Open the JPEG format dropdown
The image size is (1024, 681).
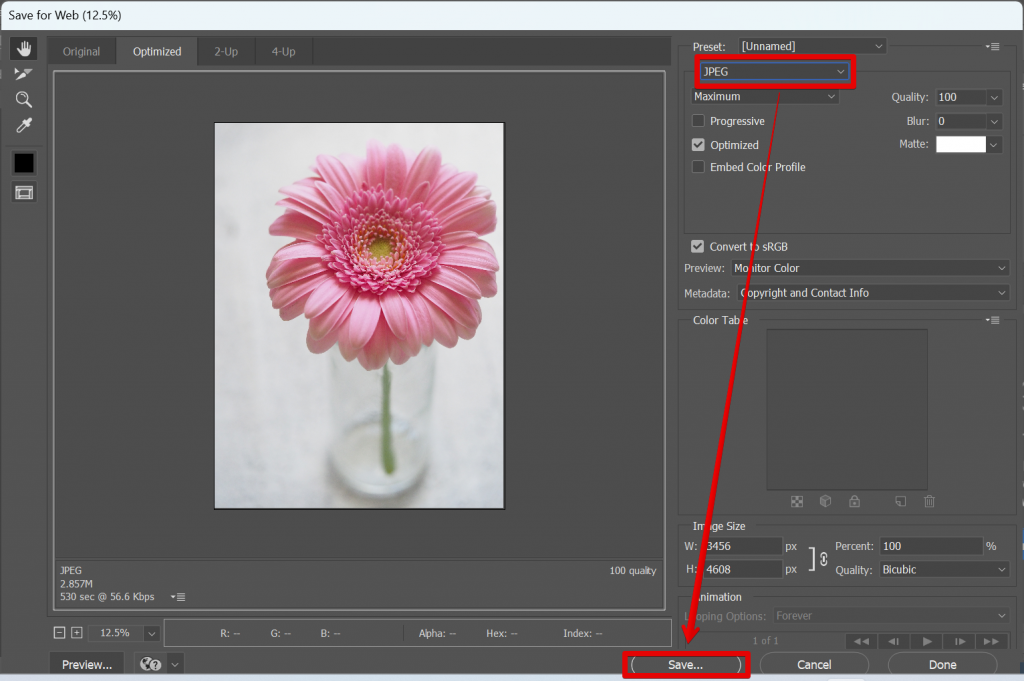tap(773, 71)
